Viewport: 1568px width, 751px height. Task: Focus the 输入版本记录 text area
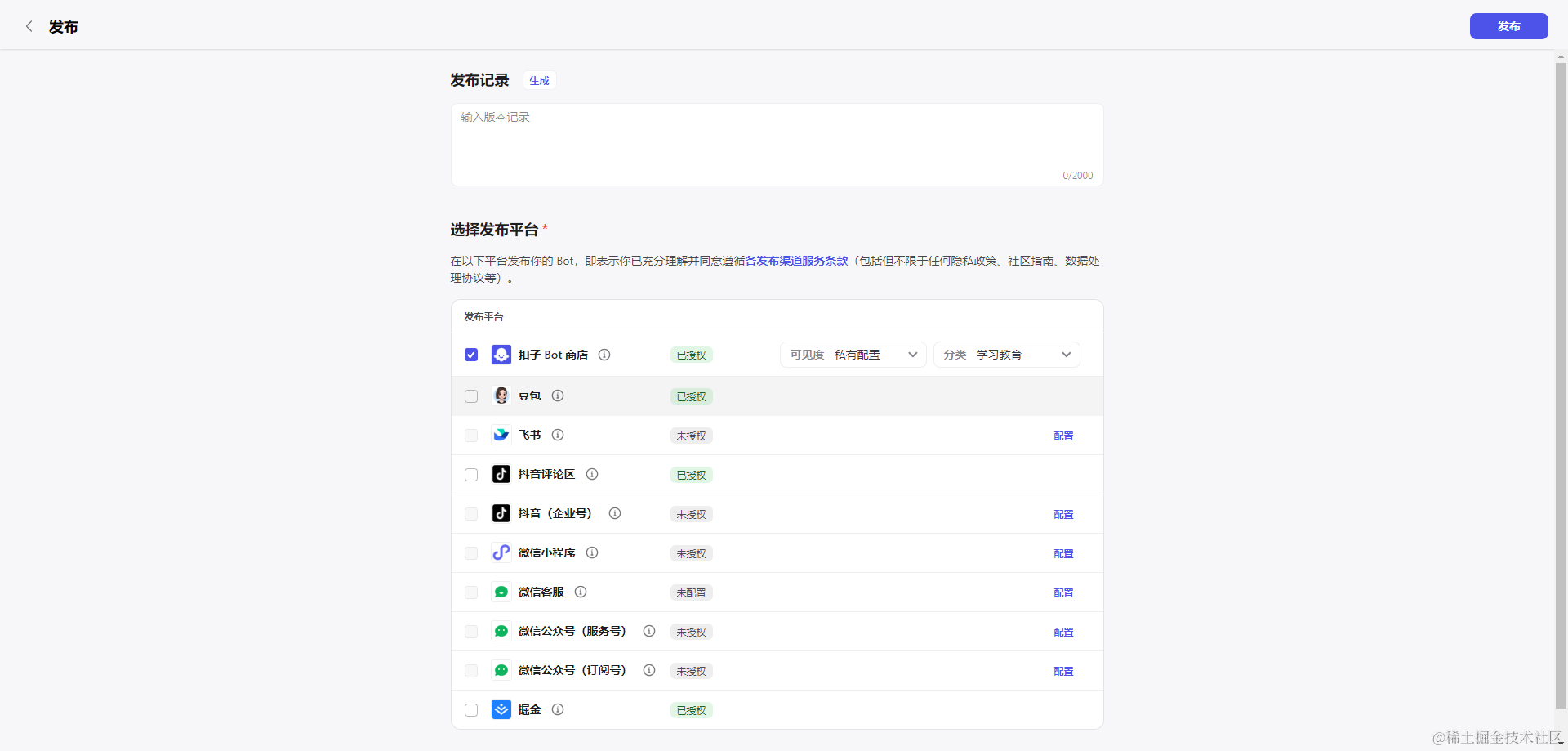click(777, 145)
